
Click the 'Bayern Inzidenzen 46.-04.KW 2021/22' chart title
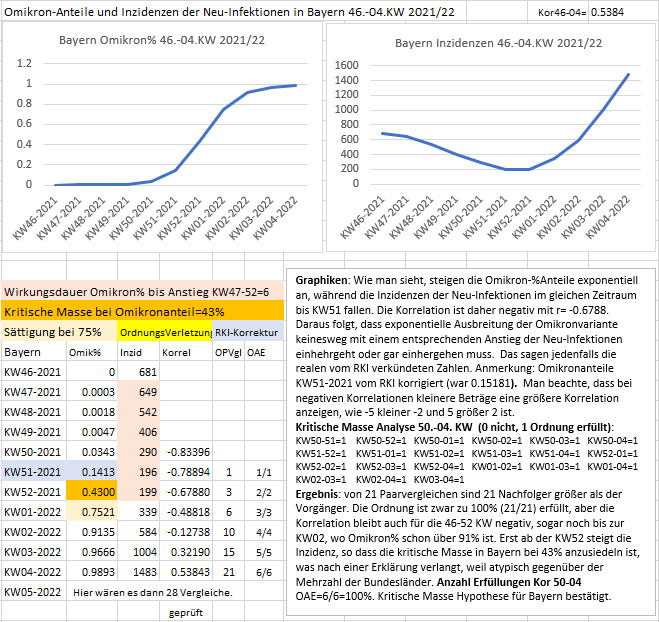coord(498,43)
